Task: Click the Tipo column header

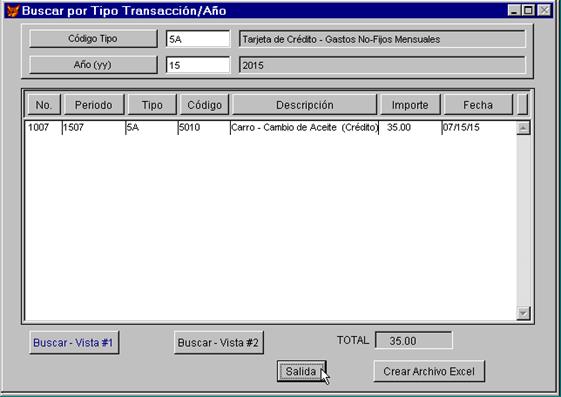Action: coord(152,105)
